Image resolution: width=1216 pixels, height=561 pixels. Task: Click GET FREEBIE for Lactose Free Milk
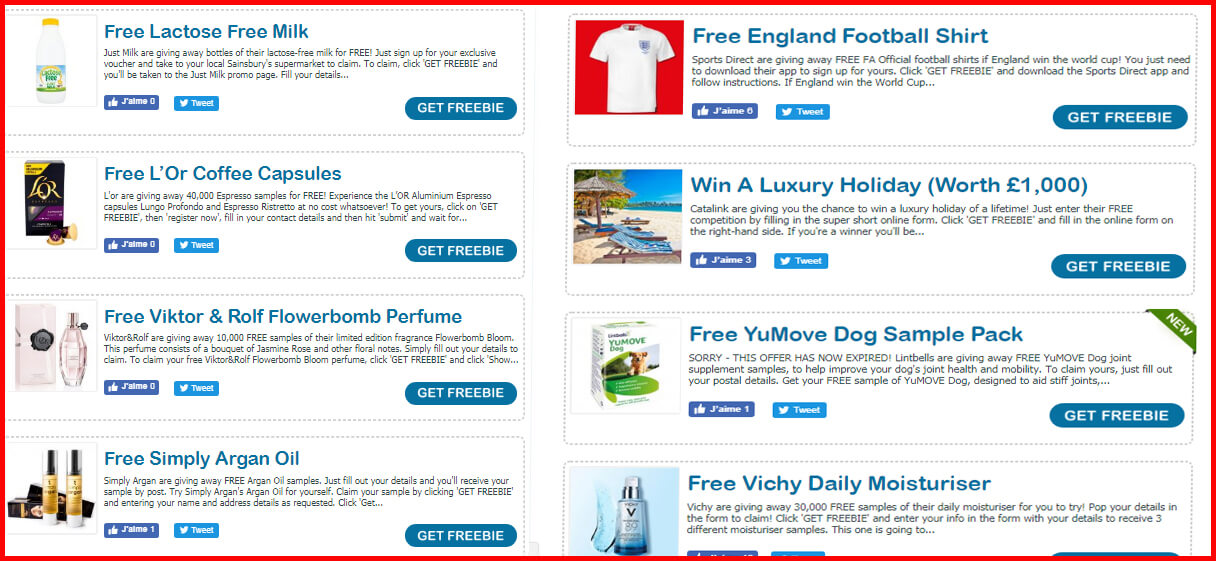(x=461, y=108)
